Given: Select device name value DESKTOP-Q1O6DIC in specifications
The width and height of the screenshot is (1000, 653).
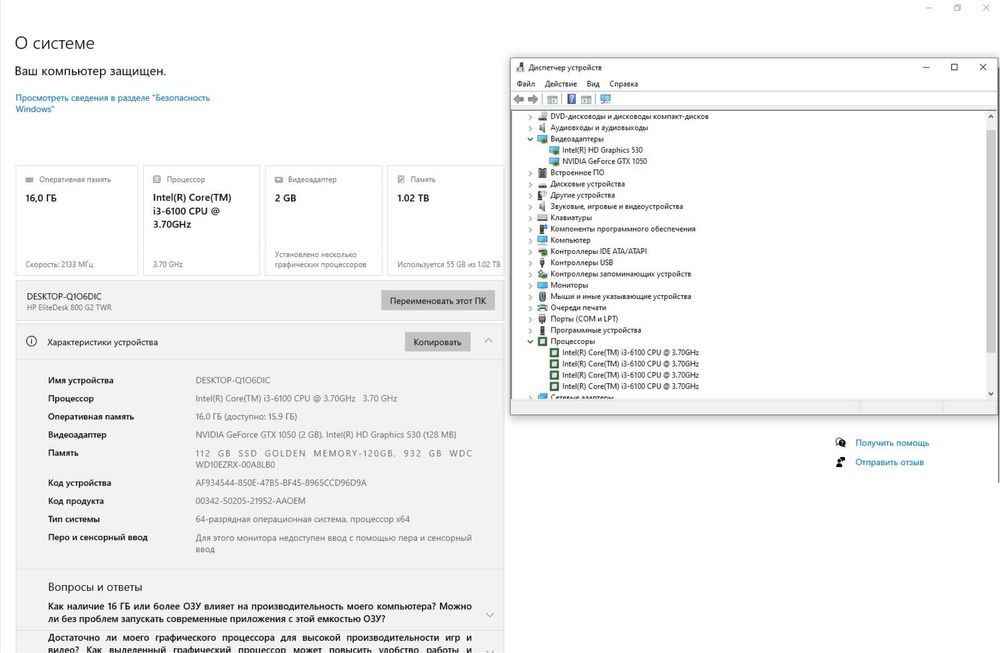Looking at the screenshot, I should (233, 380).
